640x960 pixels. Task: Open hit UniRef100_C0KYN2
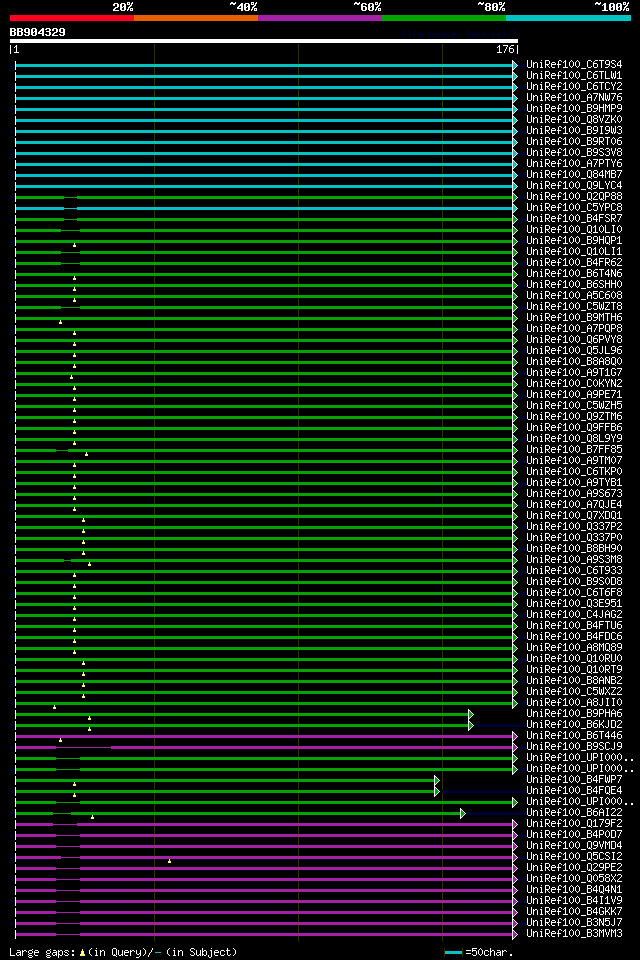point(574,384)
